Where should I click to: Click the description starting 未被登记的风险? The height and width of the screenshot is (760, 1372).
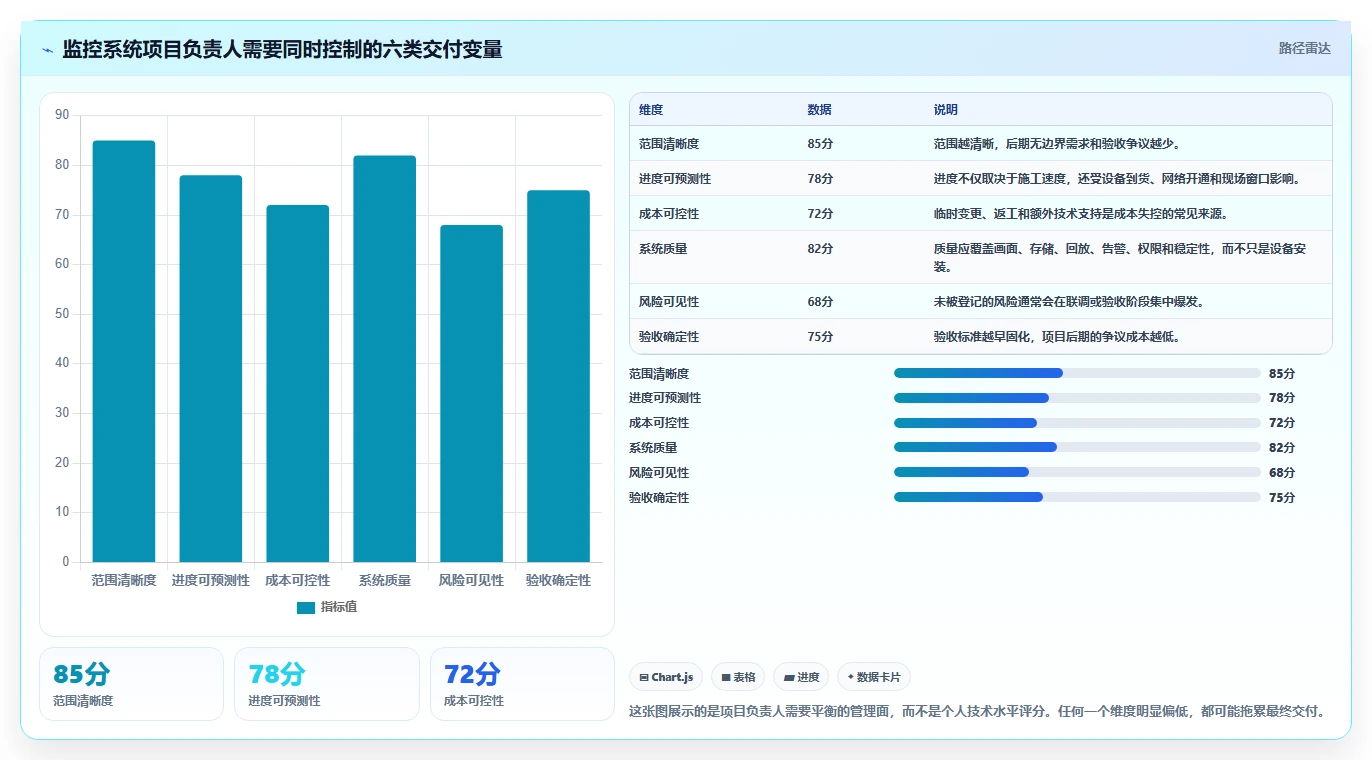(x=1071, y=302)
